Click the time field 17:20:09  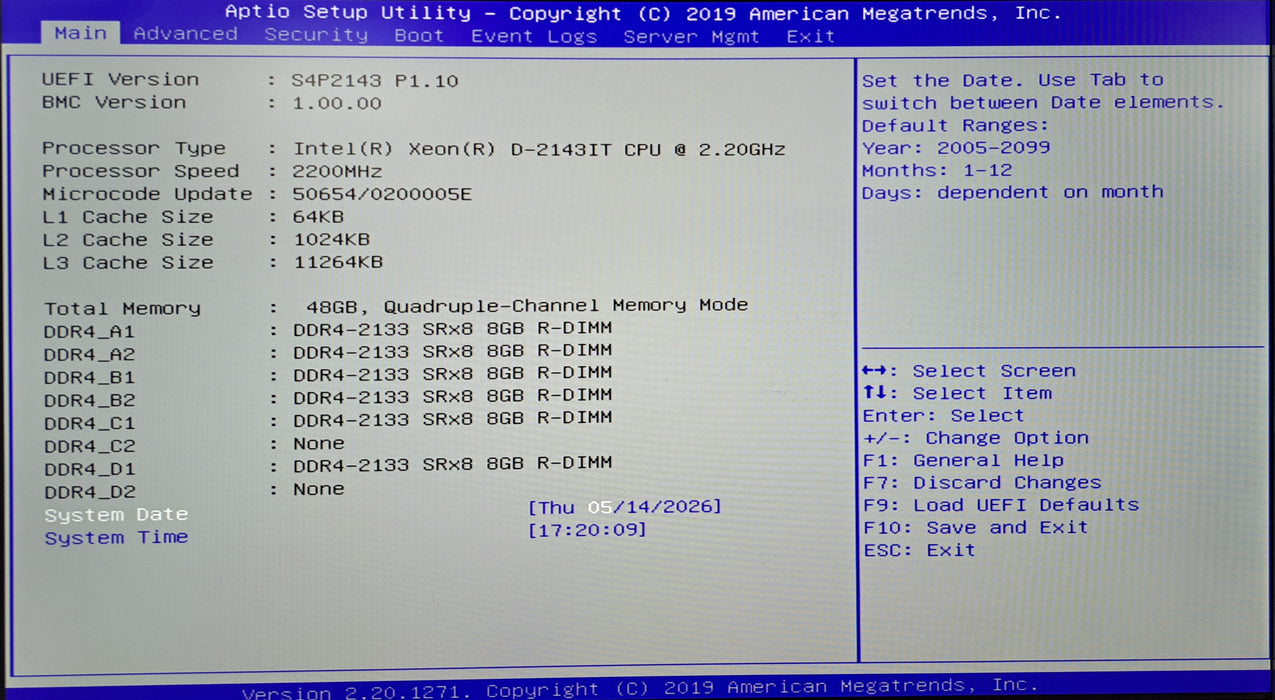point(587,530)
